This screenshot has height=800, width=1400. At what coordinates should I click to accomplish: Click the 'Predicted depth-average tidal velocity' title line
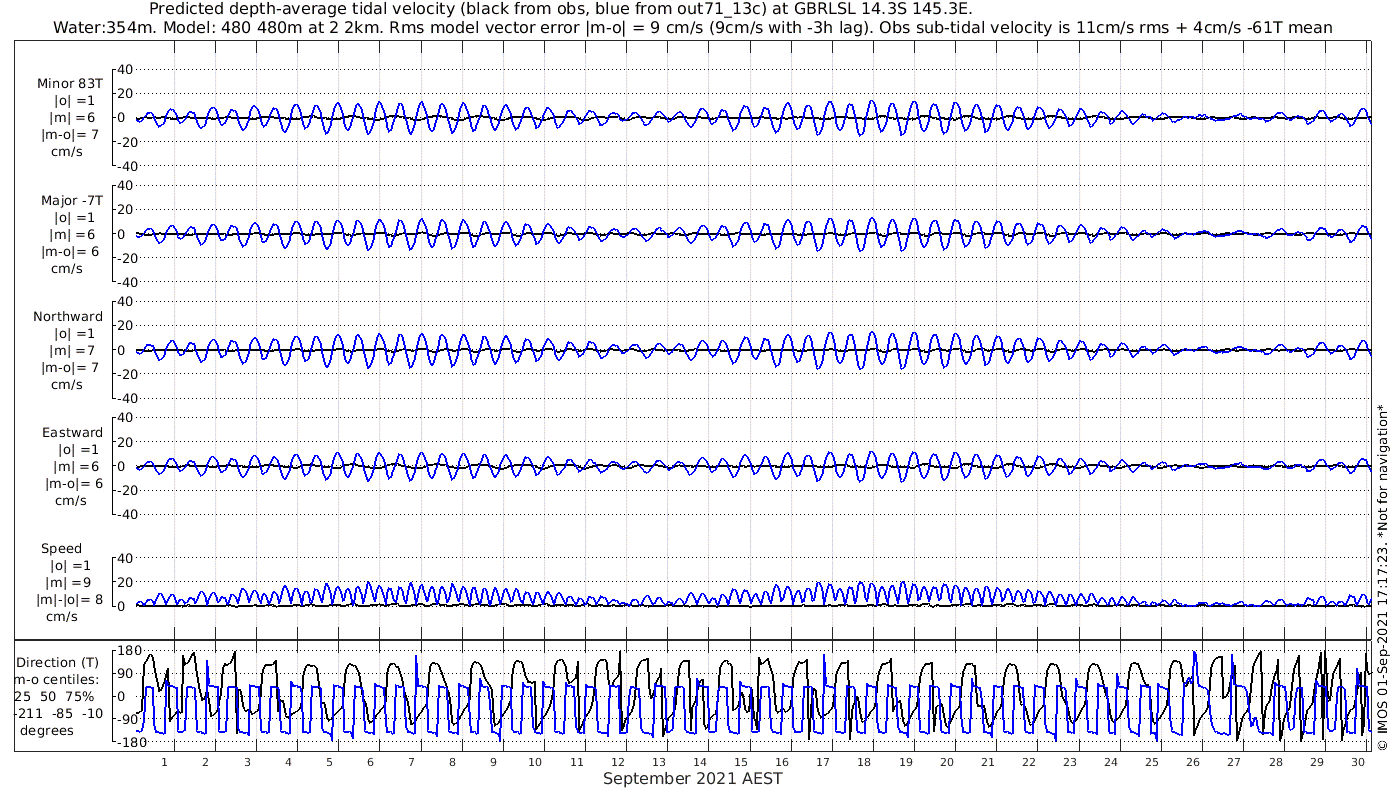click(560, 9)
